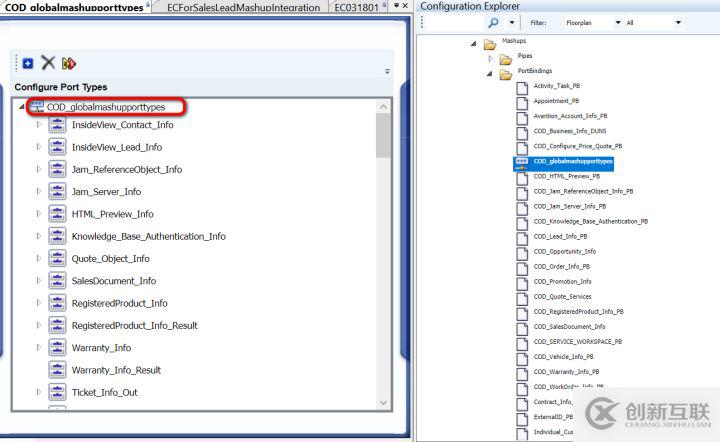Expand the Jam_Server_Info node
The height and width of the screenshot is (442, 720).
click(x=39, y=191)
